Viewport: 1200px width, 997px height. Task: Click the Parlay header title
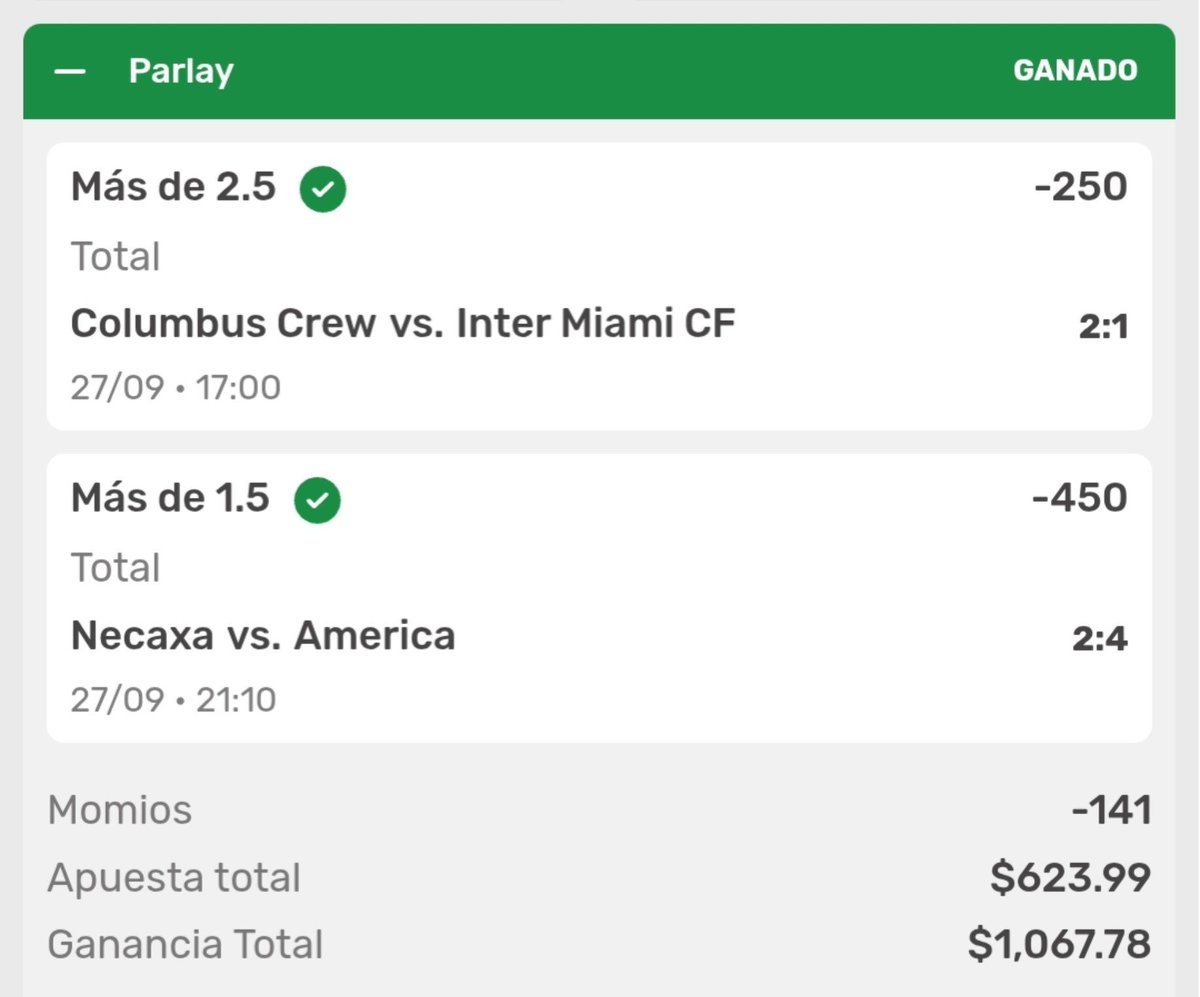tap(181, 71)
